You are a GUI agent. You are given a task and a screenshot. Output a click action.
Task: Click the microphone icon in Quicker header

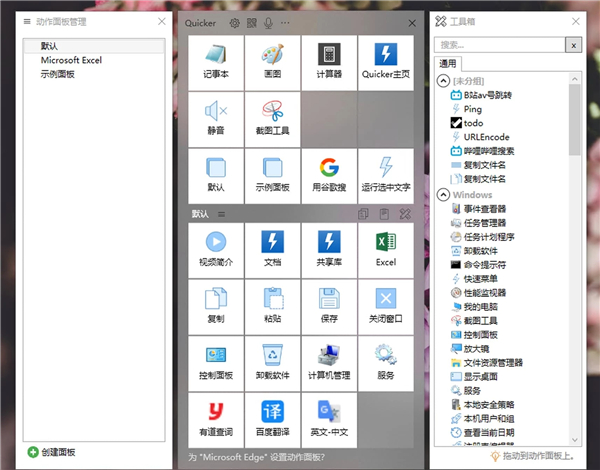point(267,22)
